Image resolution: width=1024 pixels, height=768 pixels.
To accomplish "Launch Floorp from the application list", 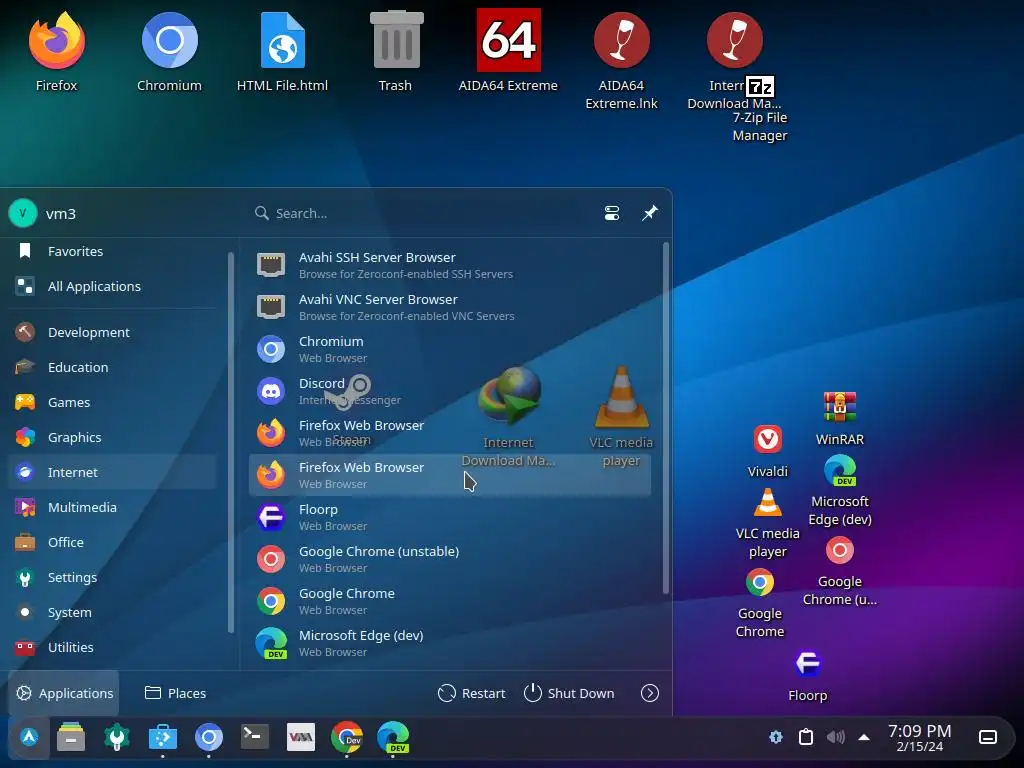I will pos(450,517).
